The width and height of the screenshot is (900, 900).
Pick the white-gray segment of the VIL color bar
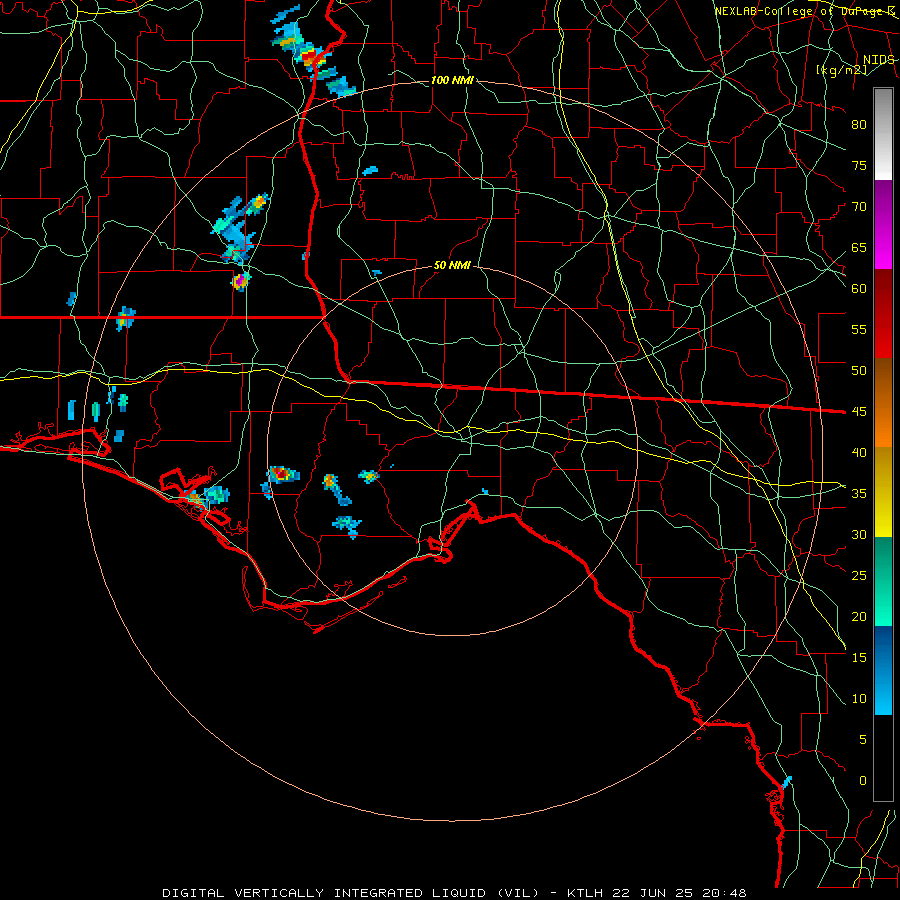tap(883, 134)
